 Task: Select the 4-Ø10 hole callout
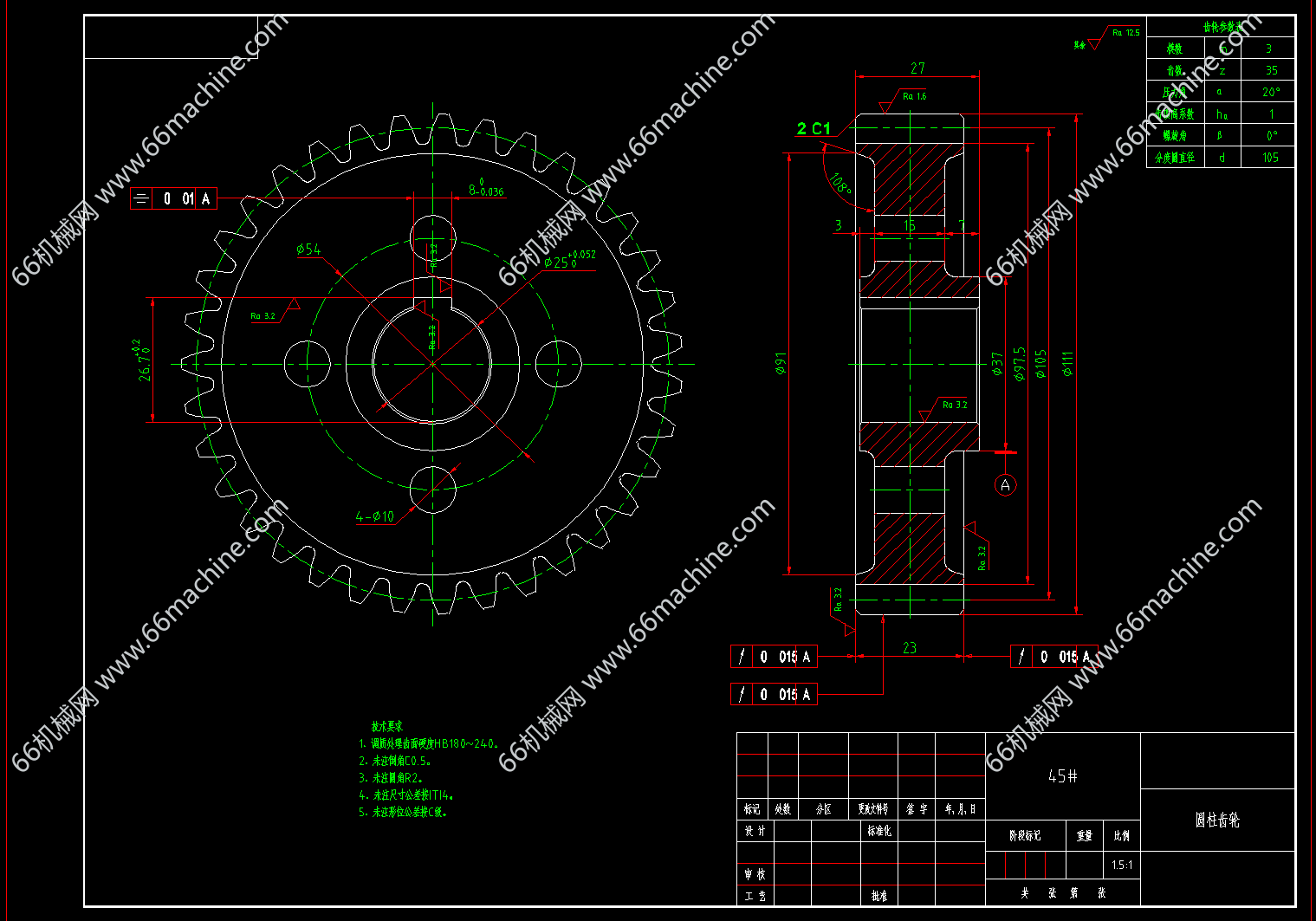375,516
